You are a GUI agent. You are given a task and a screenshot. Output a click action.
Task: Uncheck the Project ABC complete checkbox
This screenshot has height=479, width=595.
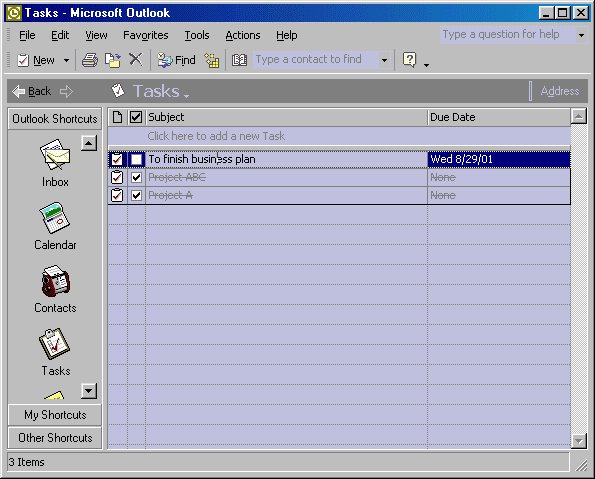tap(136, 177)
